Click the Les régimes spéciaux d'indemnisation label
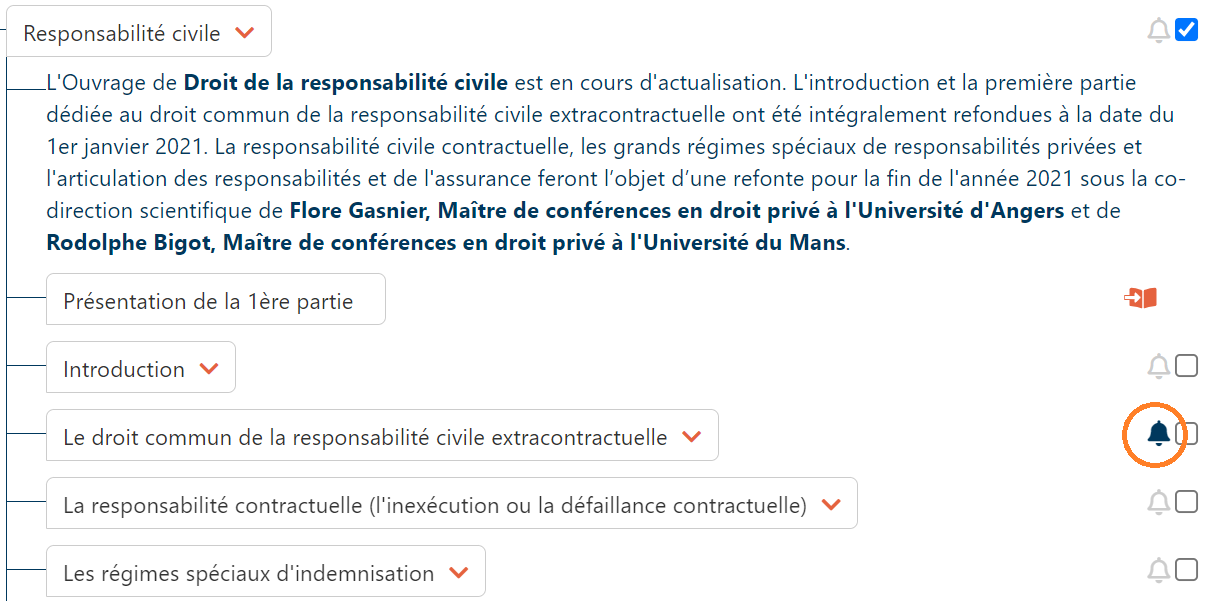This screenshot has height=601, width=1223. pyautogui.click(x=248, y=573)
